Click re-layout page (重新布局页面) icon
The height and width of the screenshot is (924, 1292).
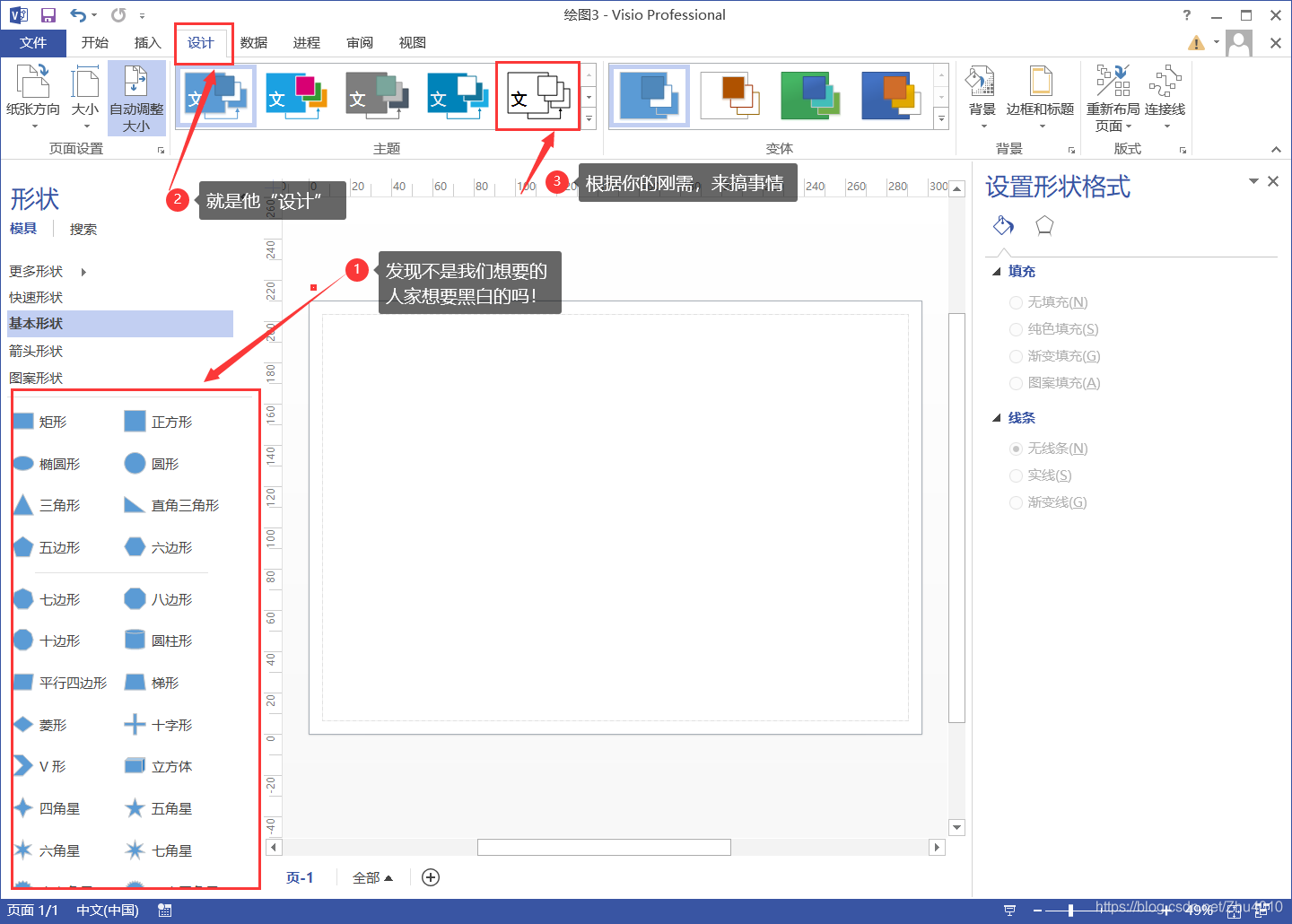[x=1113, y=97]
